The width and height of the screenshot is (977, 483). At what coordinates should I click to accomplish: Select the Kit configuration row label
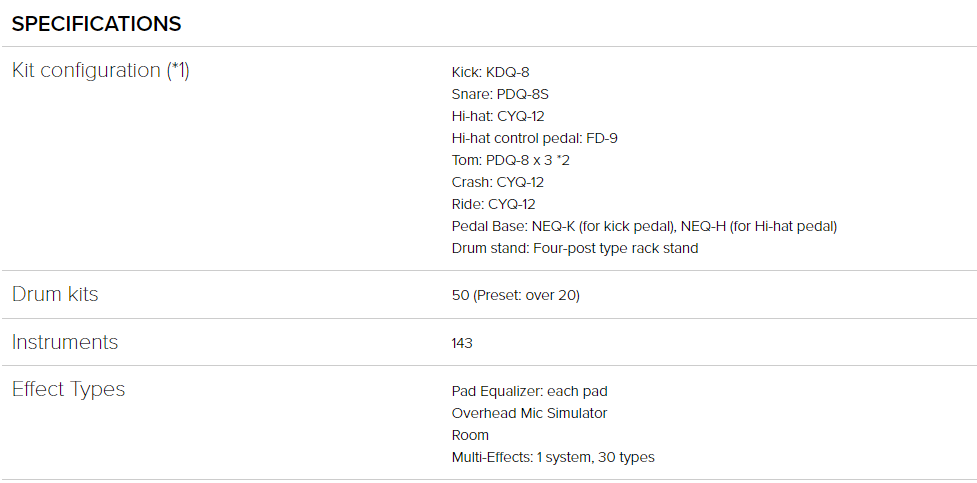click(x=100, y=71)
